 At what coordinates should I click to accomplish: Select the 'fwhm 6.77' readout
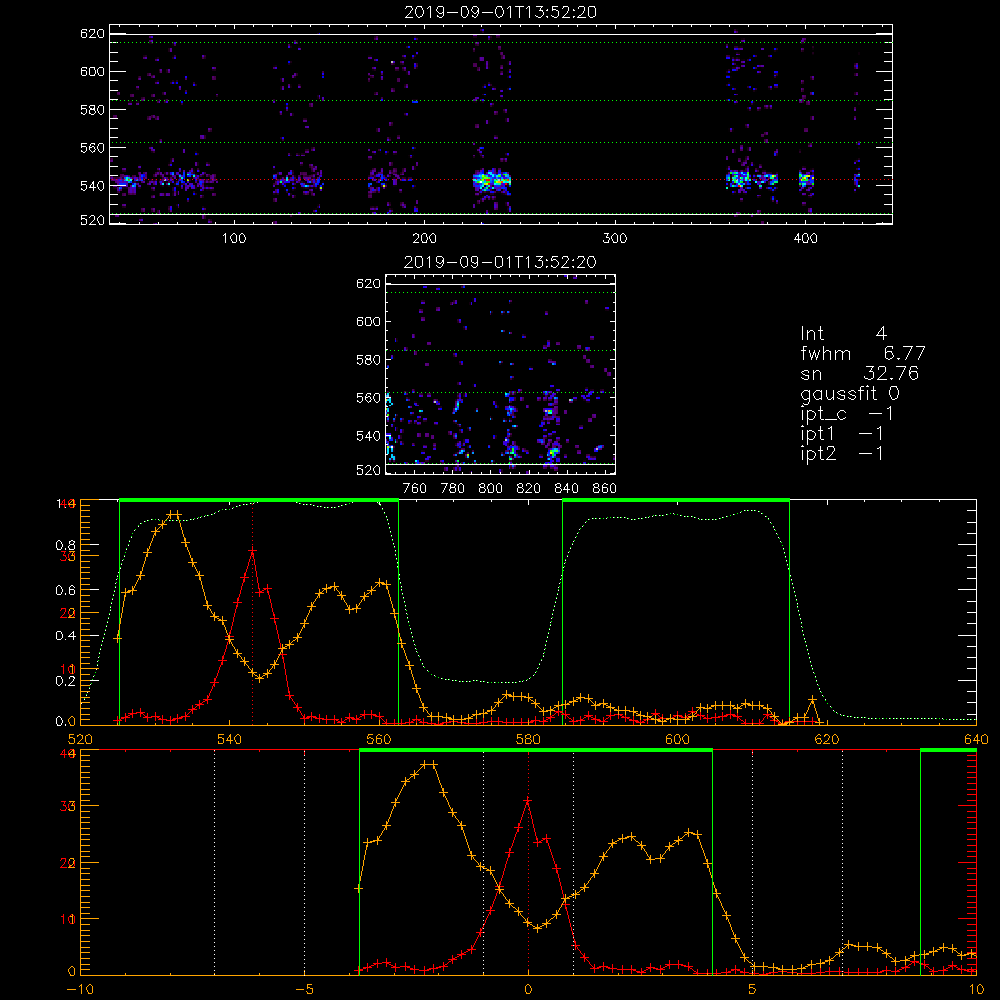tap(862, 353)
